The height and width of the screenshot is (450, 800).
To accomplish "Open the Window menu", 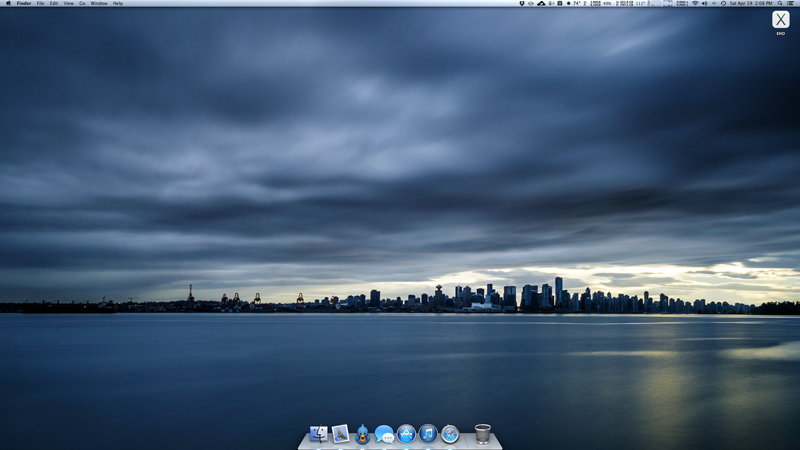I will [x=99, y=3].
